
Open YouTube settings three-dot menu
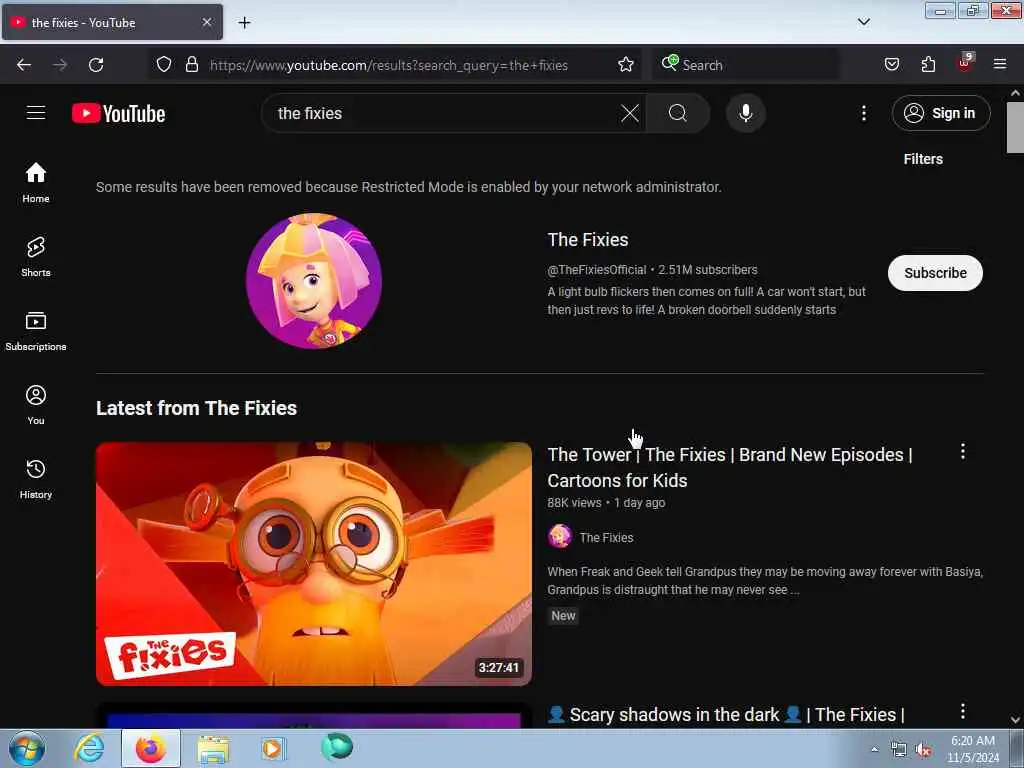click(863, 113)
